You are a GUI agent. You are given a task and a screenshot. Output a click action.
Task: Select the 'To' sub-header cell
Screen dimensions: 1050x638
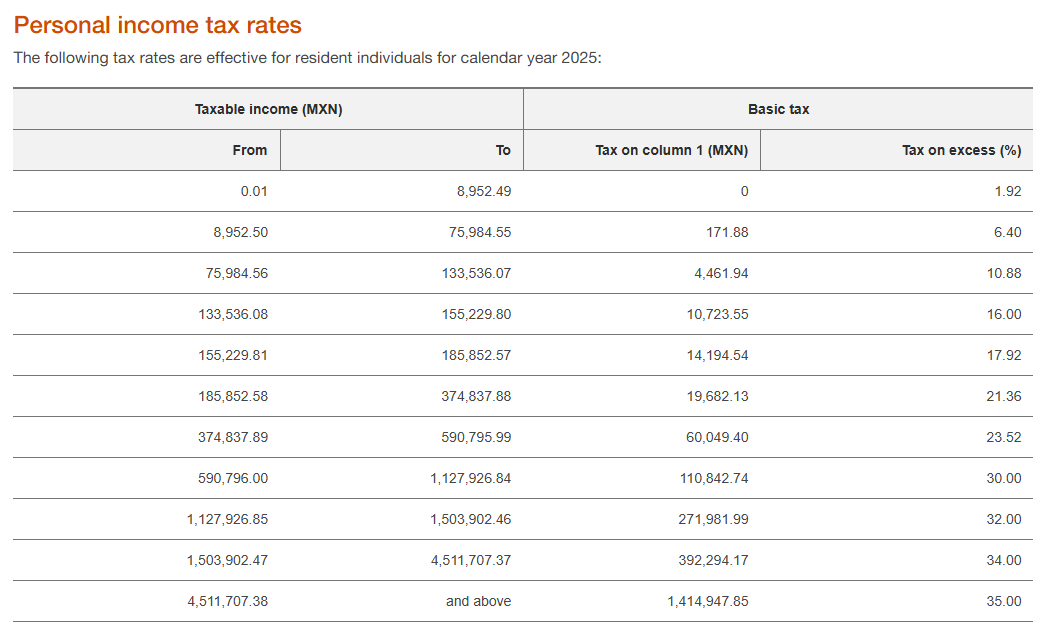(x=502, y=150)
